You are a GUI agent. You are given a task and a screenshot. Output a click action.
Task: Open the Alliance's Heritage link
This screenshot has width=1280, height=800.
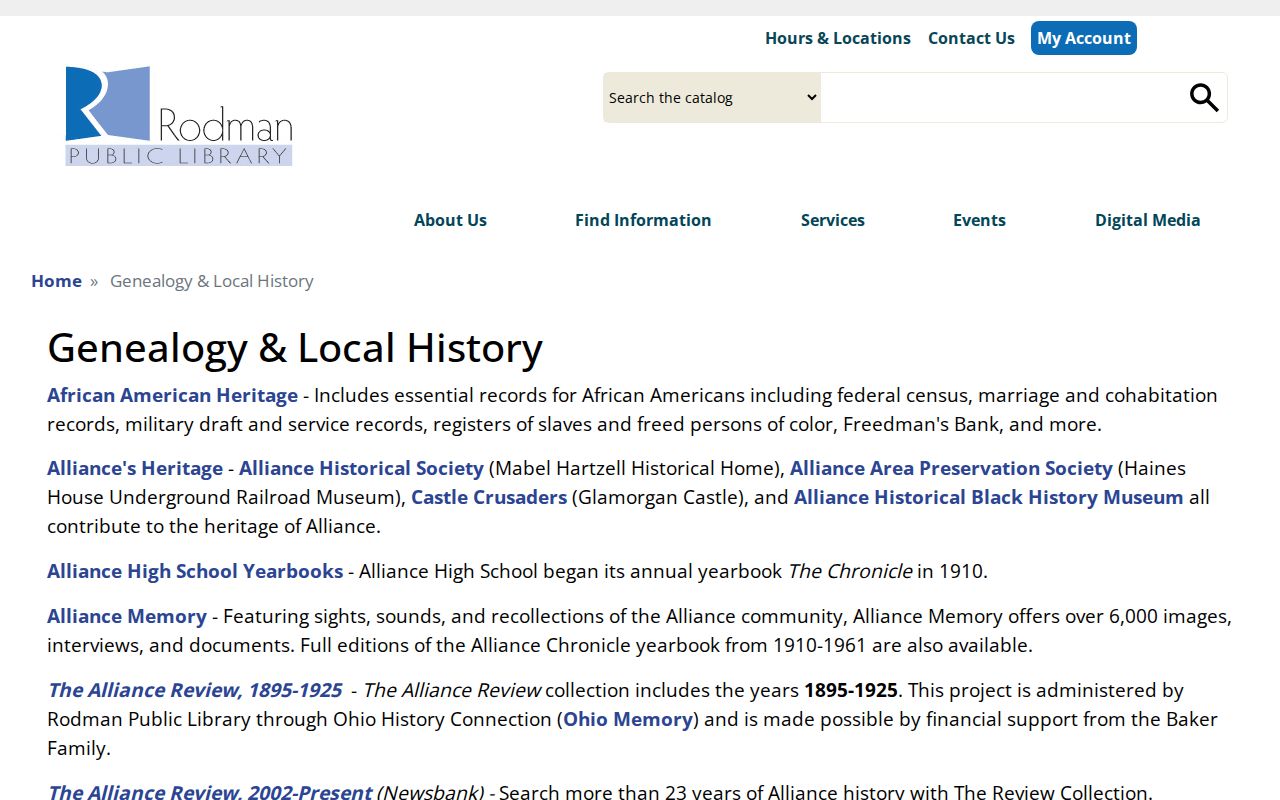coord(135,468)
